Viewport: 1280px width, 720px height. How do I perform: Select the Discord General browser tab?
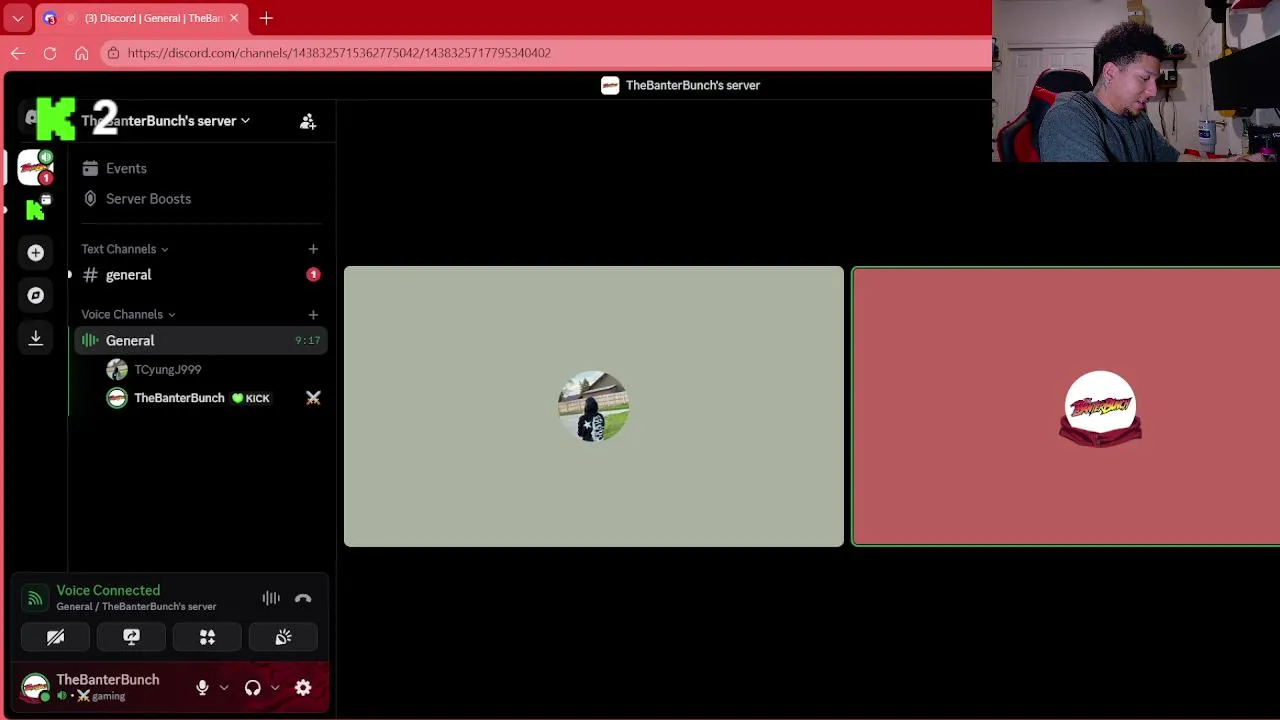(140, 18)
